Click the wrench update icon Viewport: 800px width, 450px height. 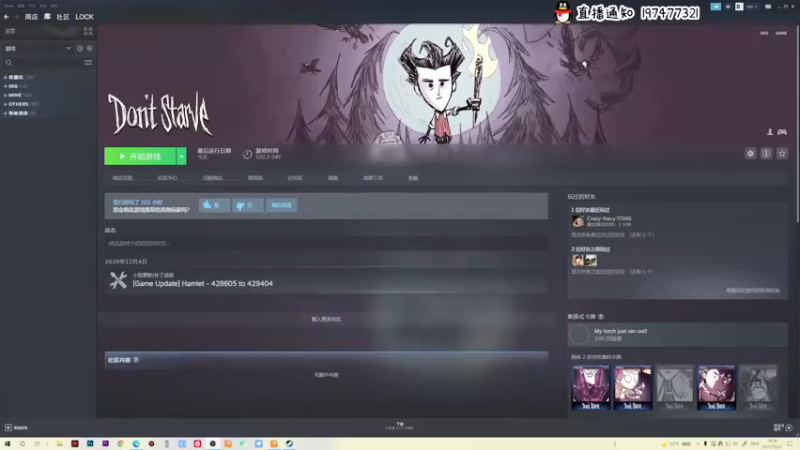(118, 280)
